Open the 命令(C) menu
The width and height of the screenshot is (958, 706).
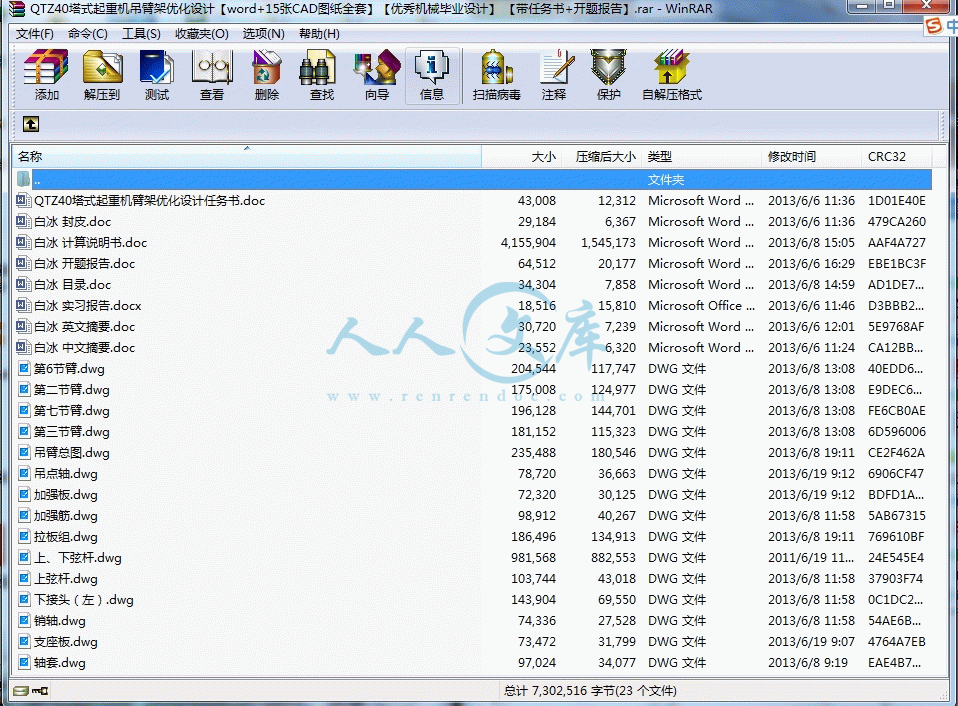coord(87,34)
